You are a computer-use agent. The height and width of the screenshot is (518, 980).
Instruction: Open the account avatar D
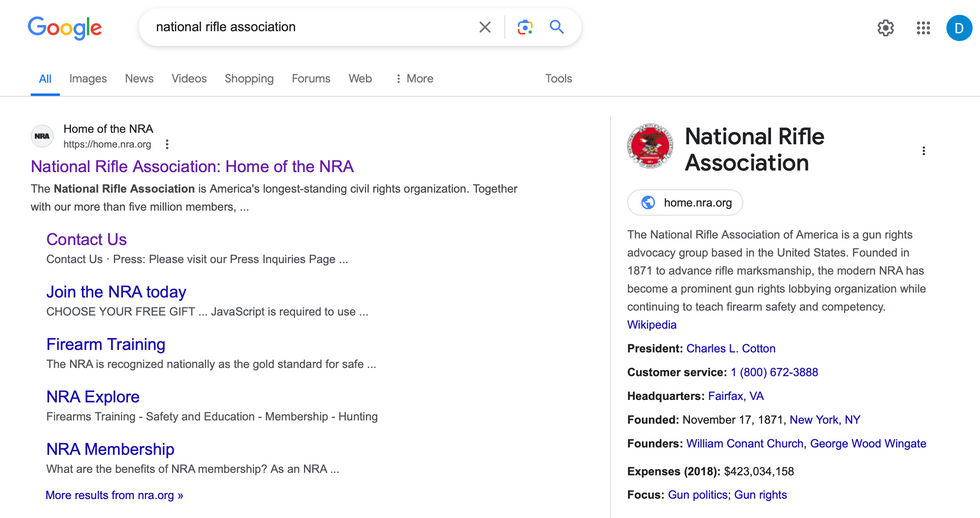click(x=959, y=28)
